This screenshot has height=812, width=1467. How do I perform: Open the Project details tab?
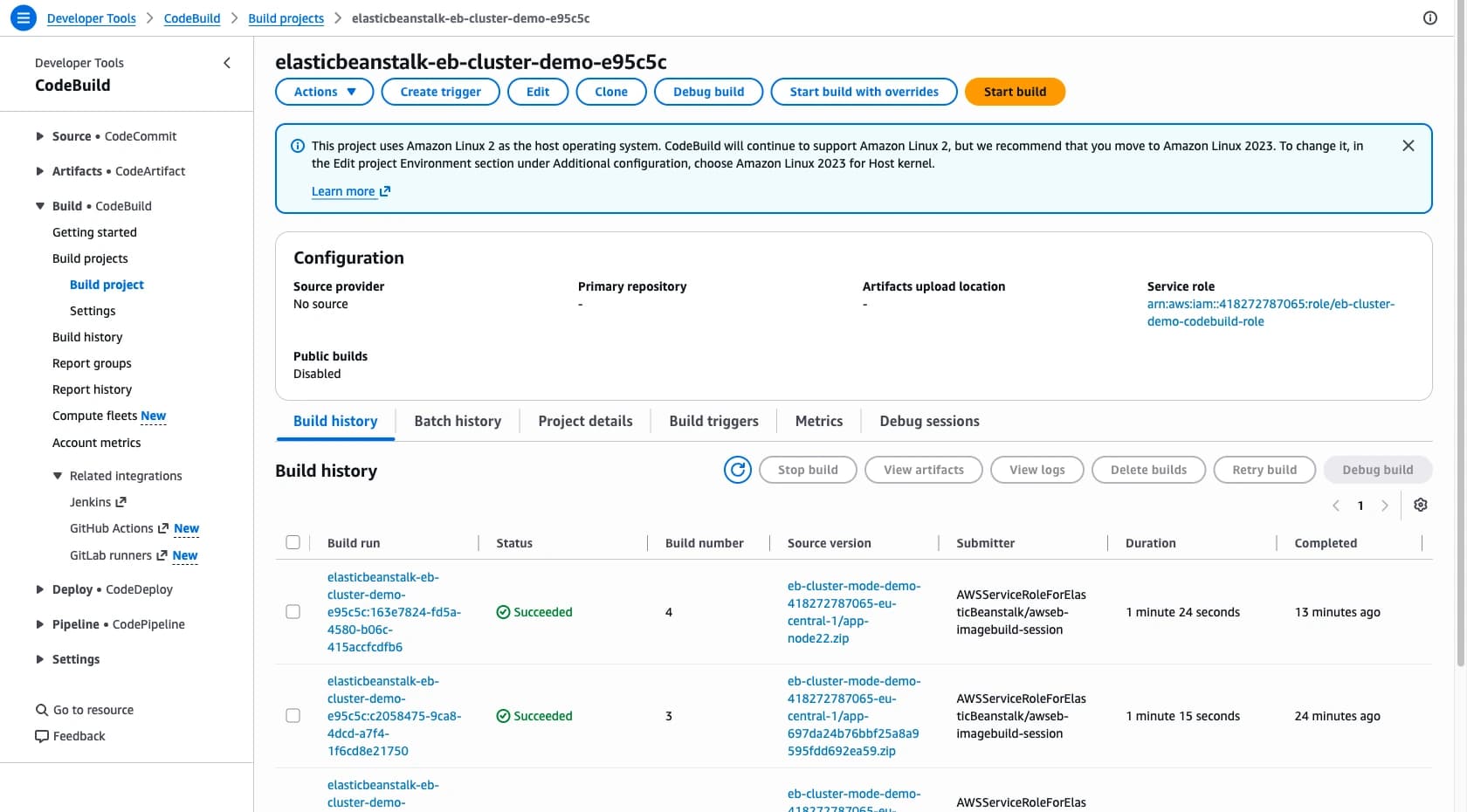point(585,421)
